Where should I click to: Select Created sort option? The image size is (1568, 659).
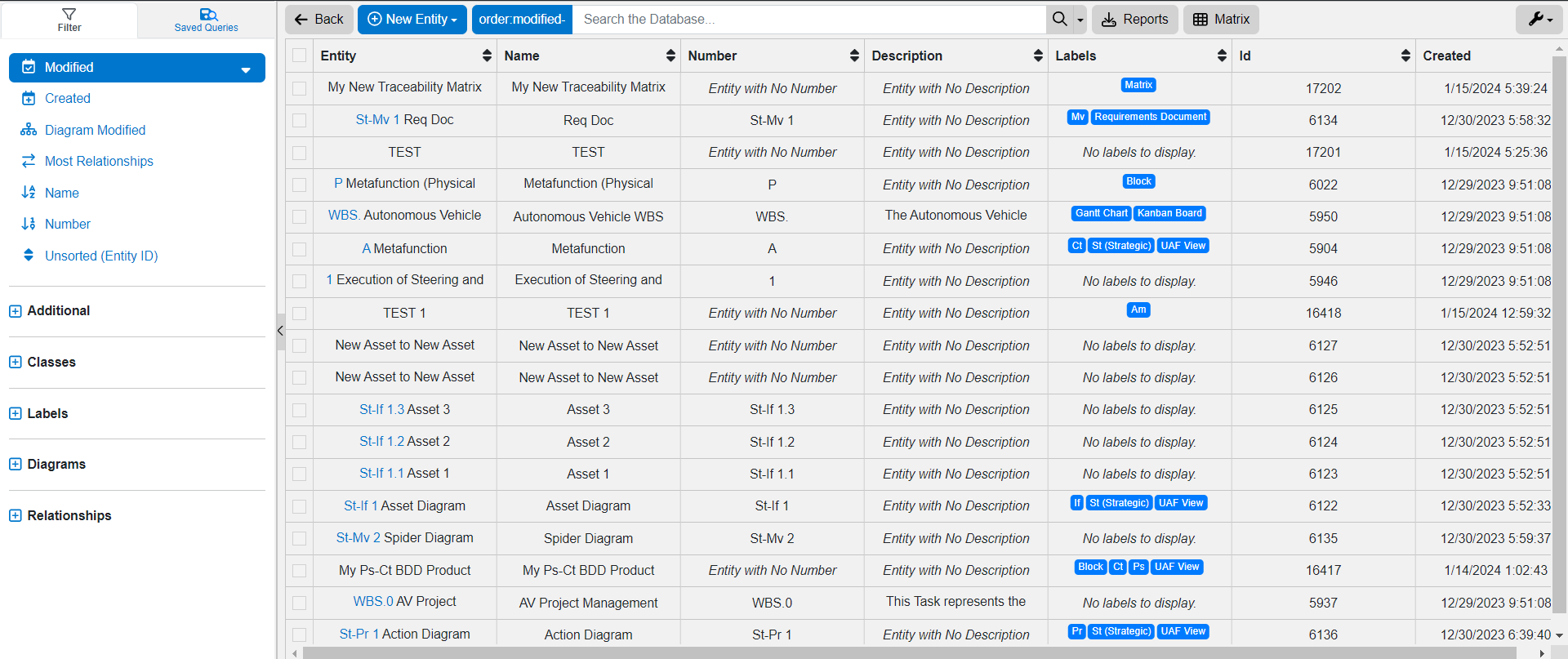(67, 98)
